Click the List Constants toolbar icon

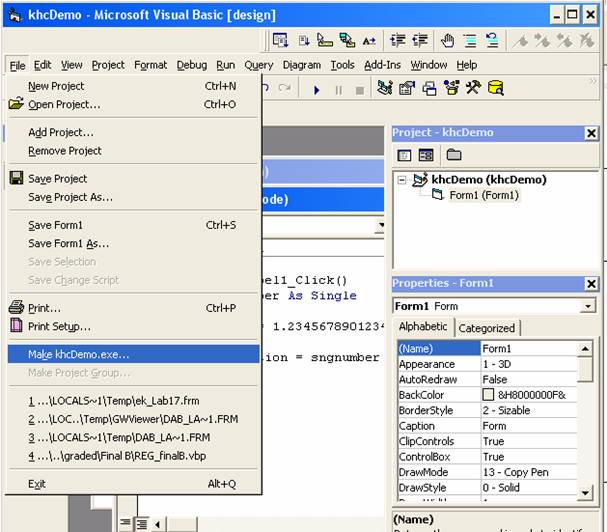click(x=304, y=40)
